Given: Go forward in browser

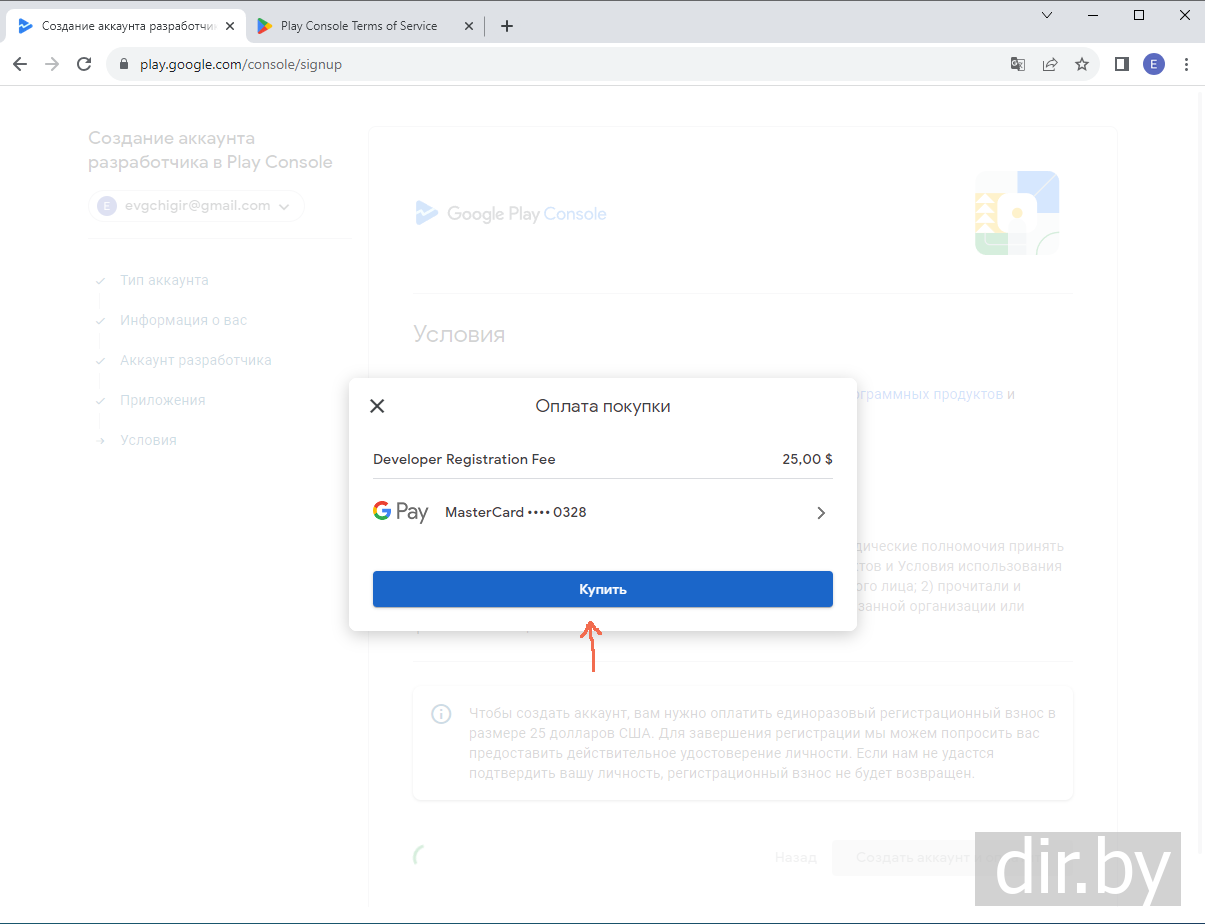Looking at the screenshot, I should pos(53,64).
